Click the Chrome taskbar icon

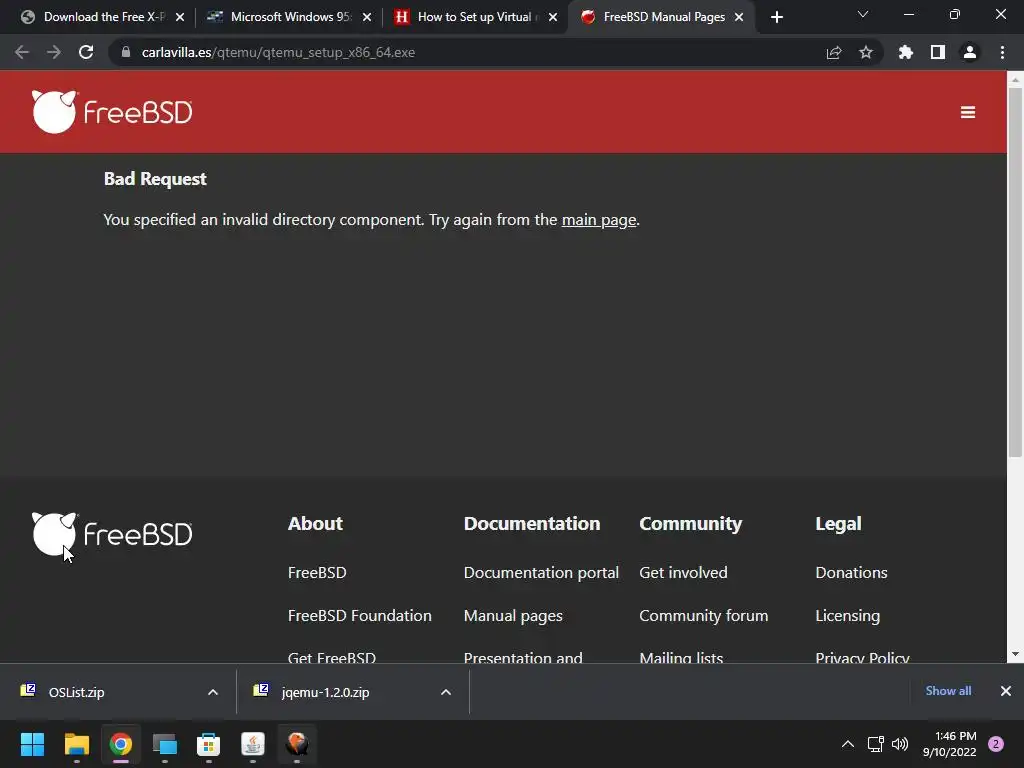coord(121,744)
